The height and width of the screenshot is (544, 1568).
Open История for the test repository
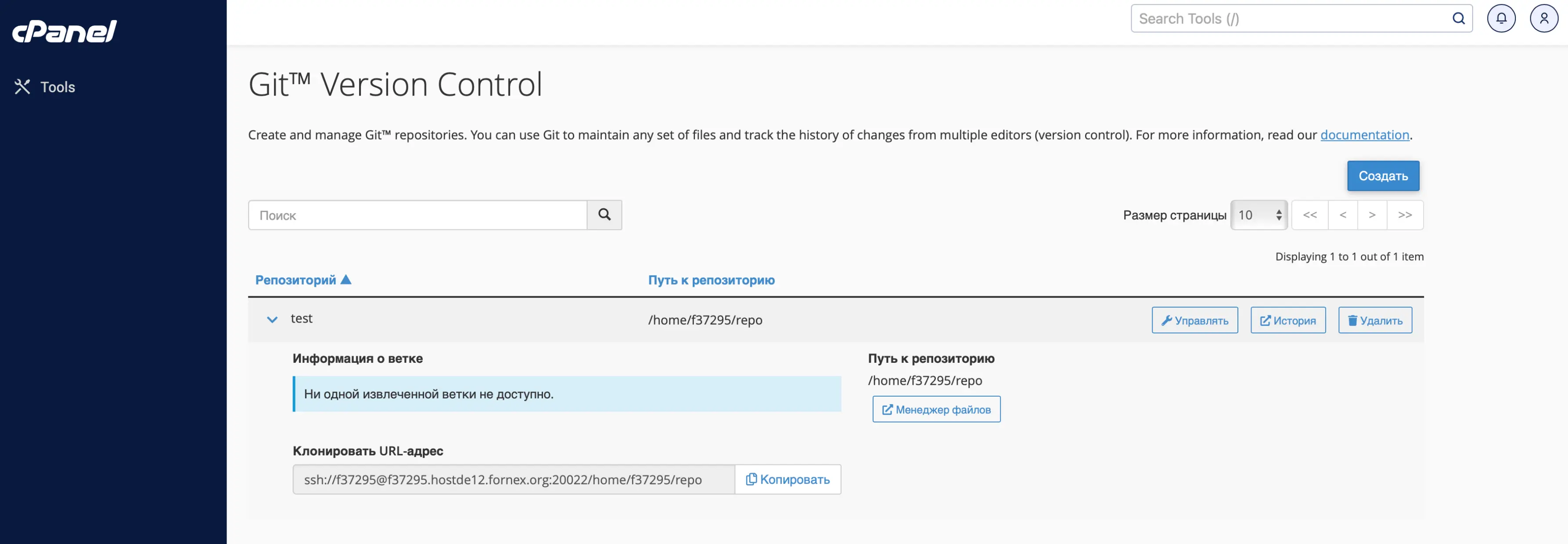1287,320
